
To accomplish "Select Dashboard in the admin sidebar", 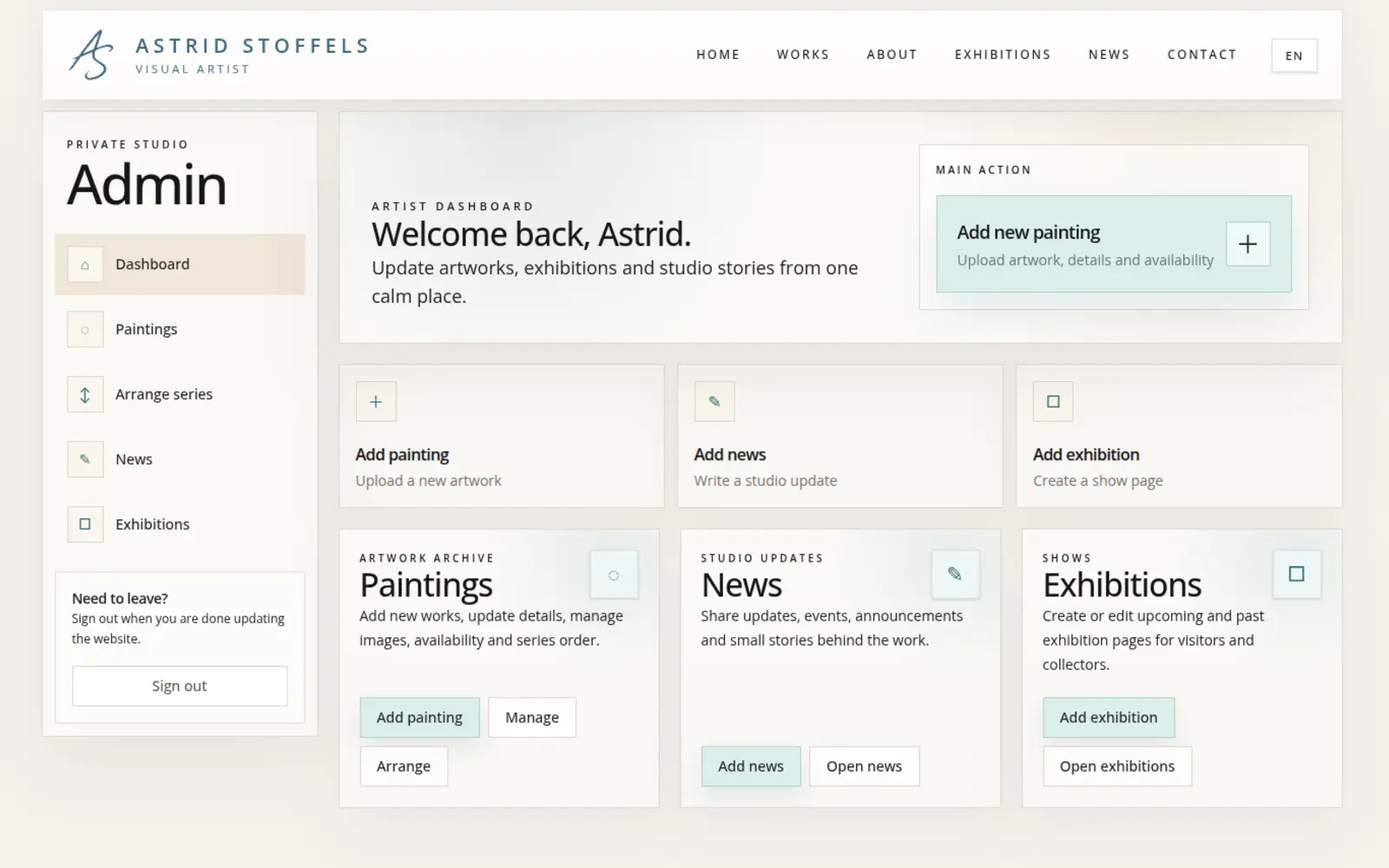I will pyautogui.click(x=180, y=265).
